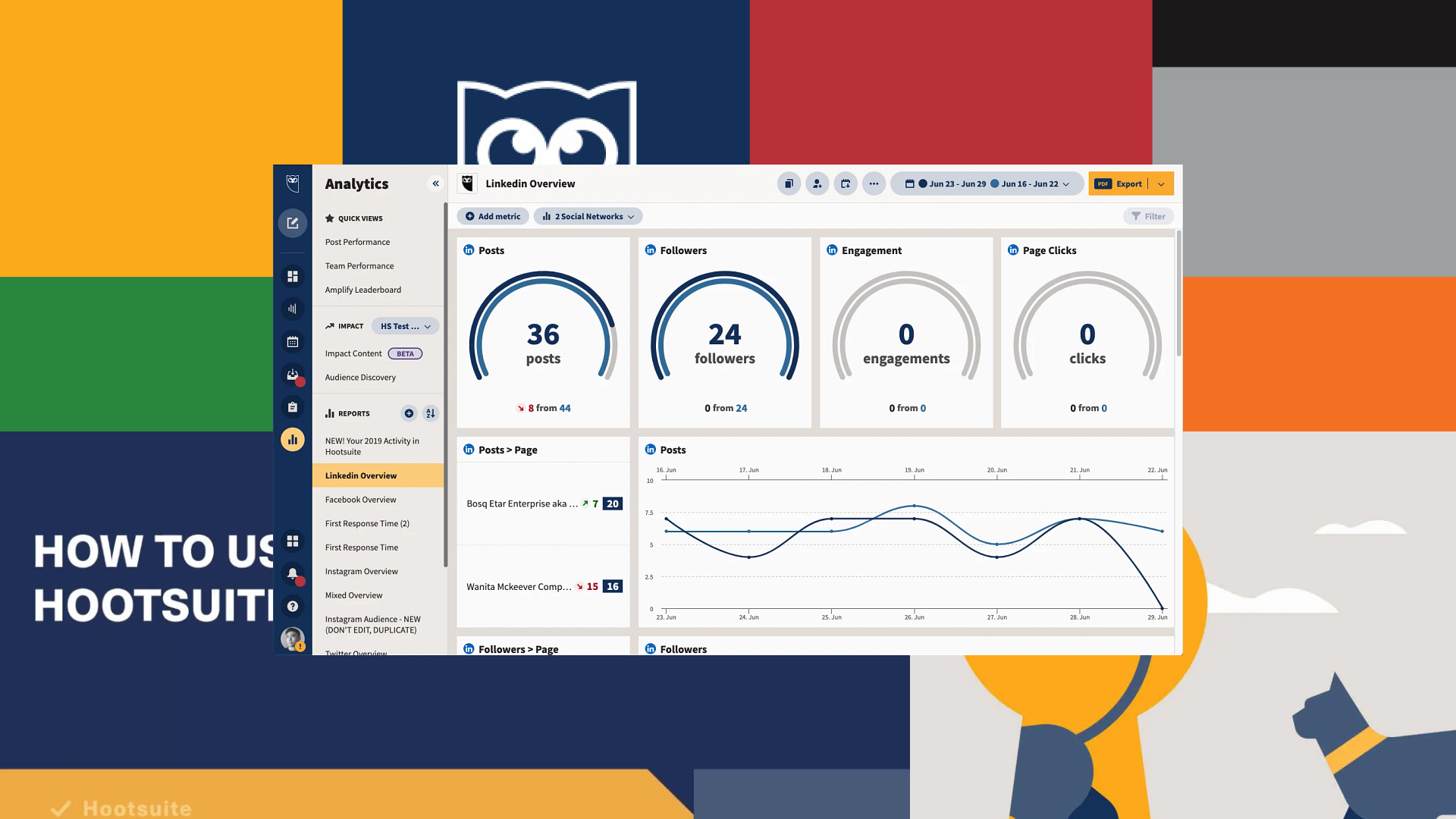Open the Planner calendar icon
This screenshot has width=1456, height=819.
(293, 342)
